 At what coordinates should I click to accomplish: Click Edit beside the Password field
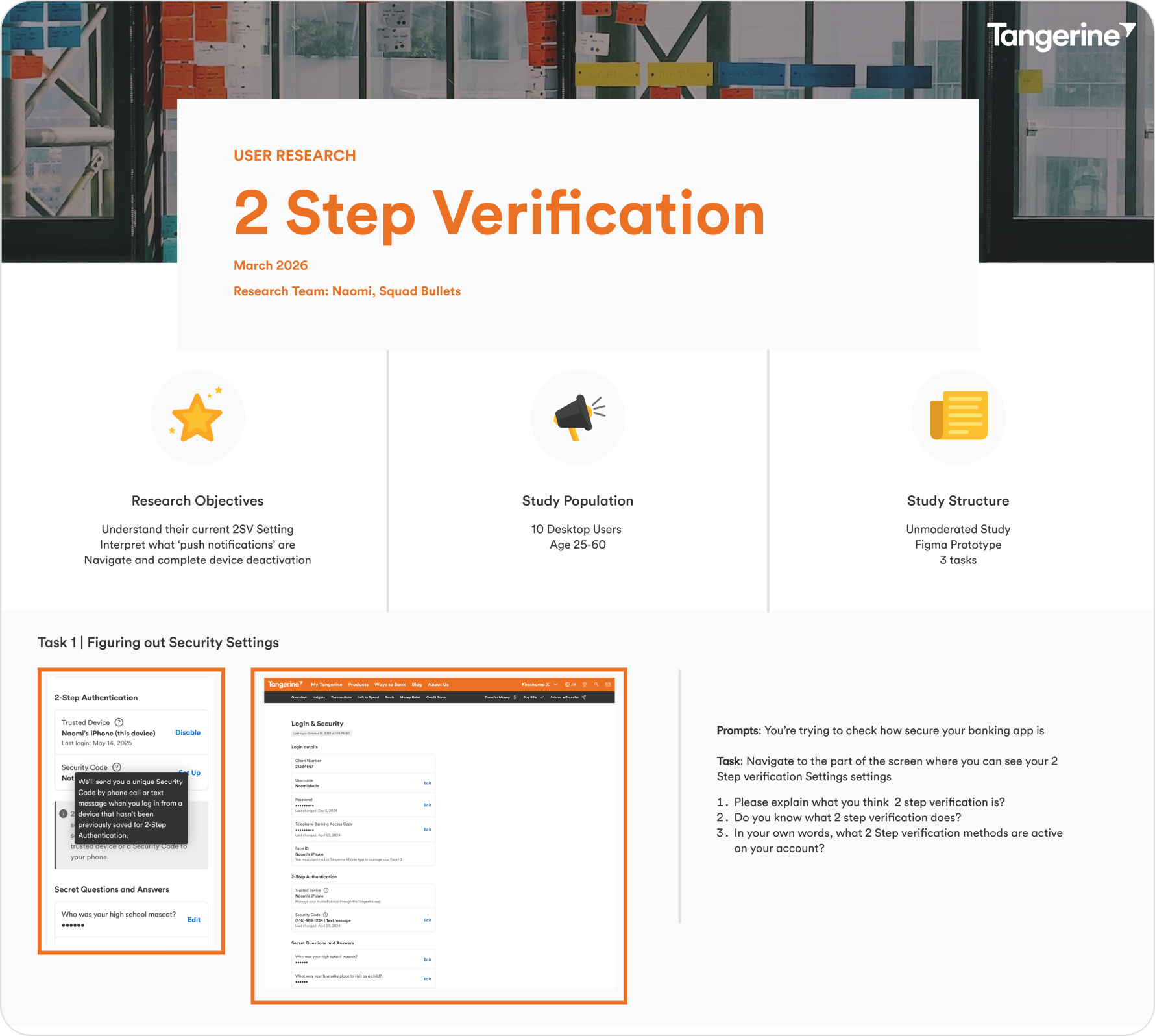coord(428,805)
